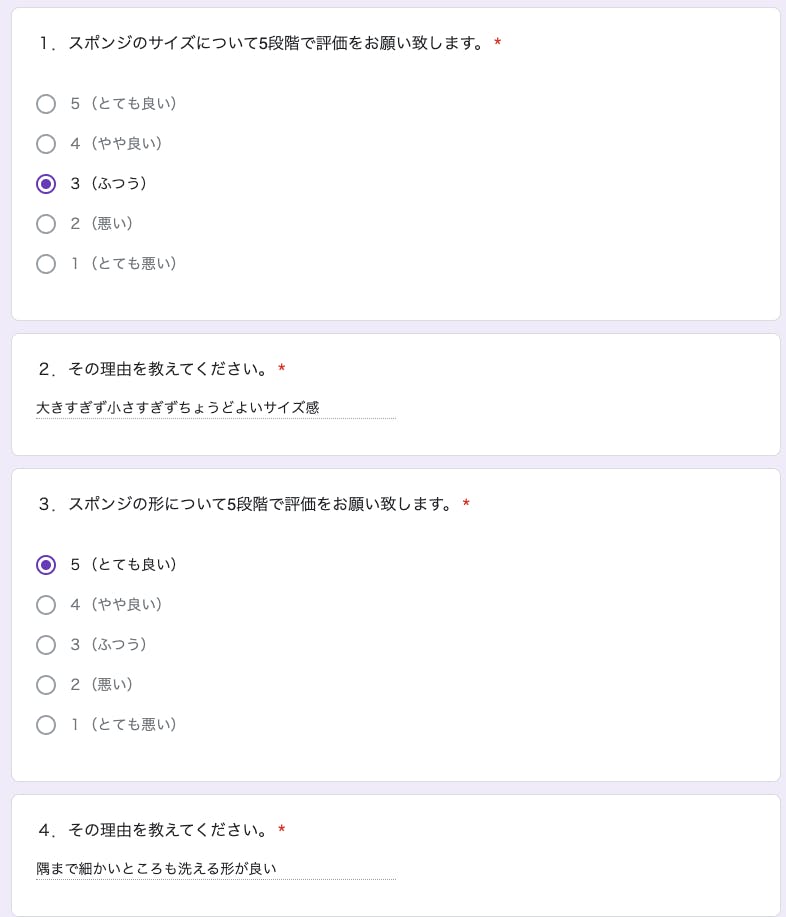
Task: Click question 4 heading その理由を教えてください
Action: point(153,831)
